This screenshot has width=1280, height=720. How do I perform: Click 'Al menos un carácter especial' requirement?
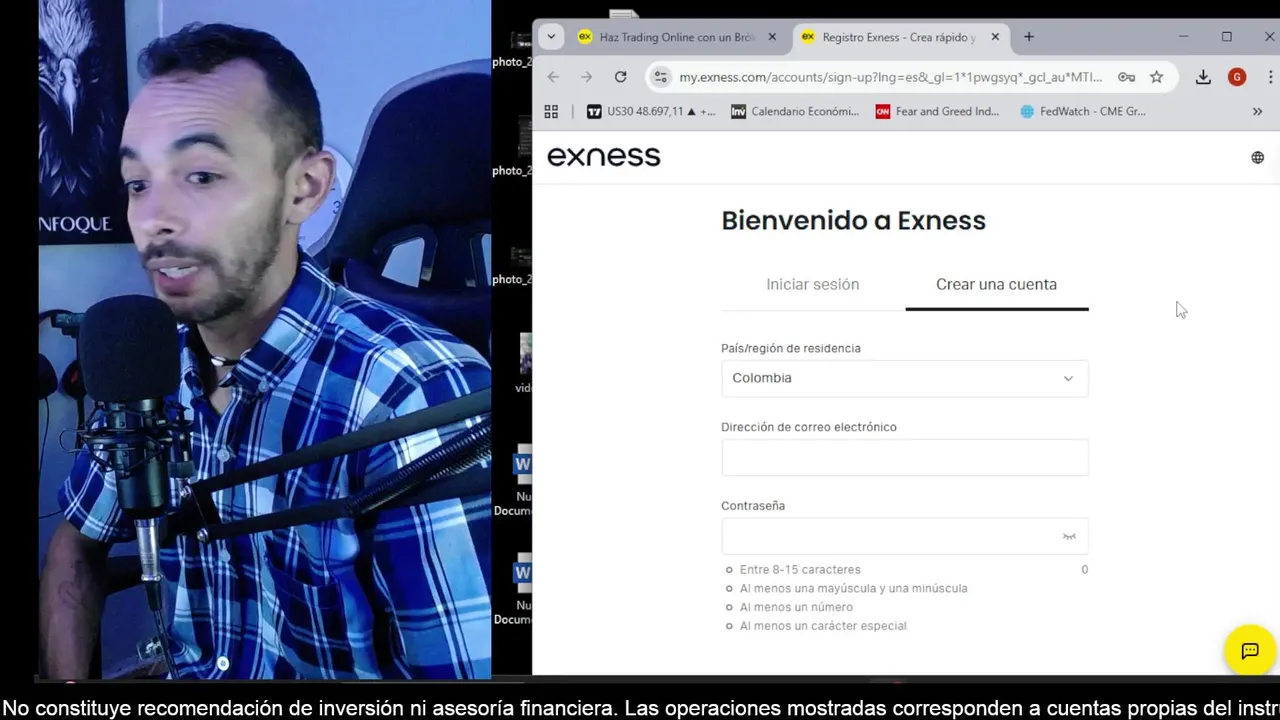(x=823, y=626)
